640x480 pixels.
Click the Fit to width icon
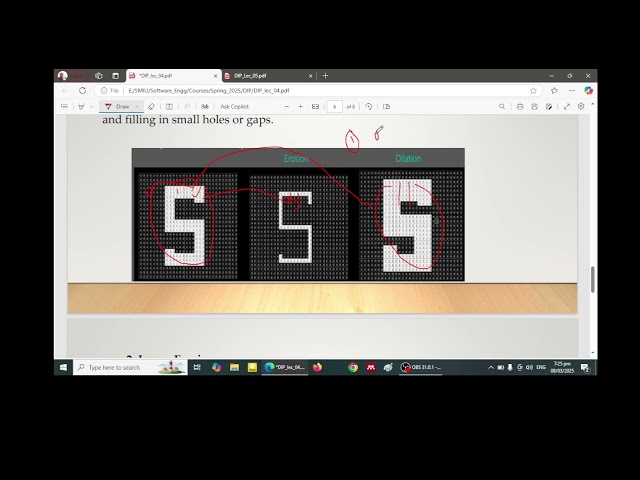316,107
